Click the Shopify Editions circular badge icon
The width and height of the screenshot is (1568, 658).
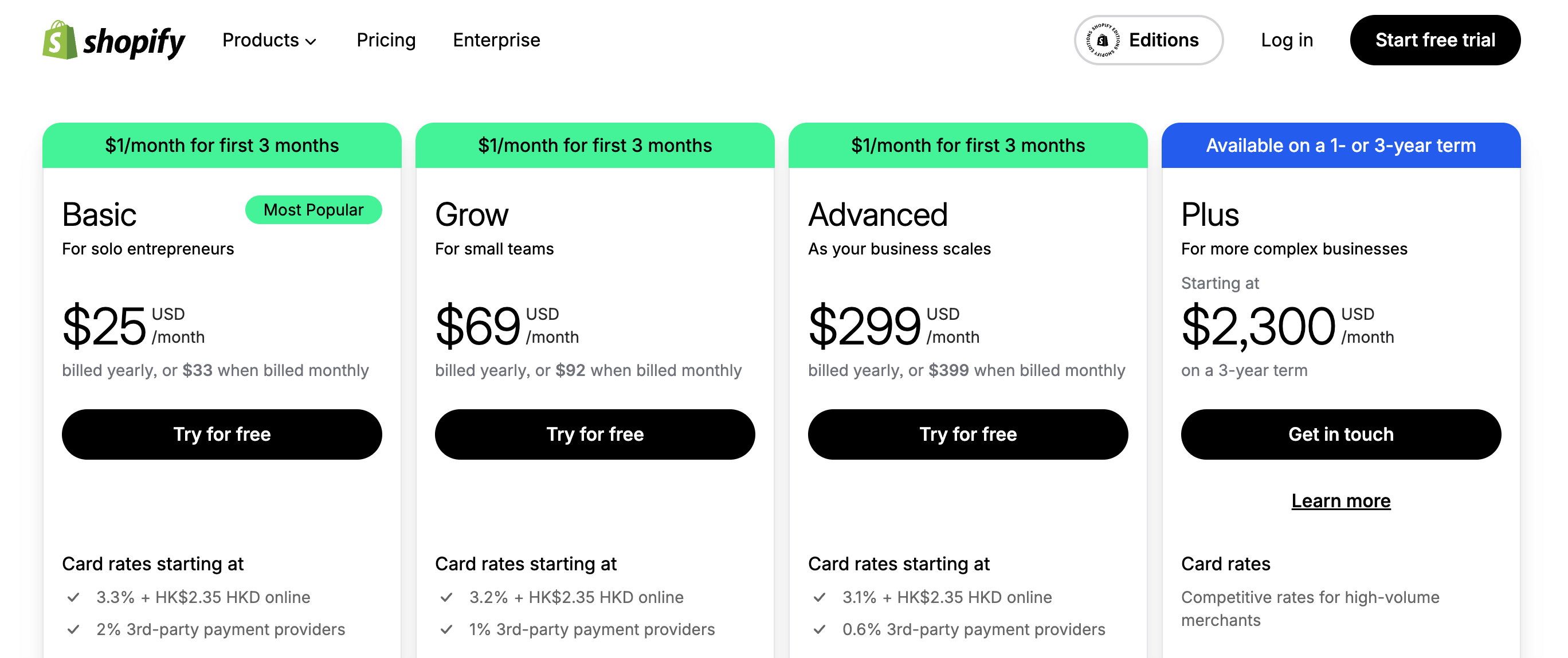[x=1102, y=40]
